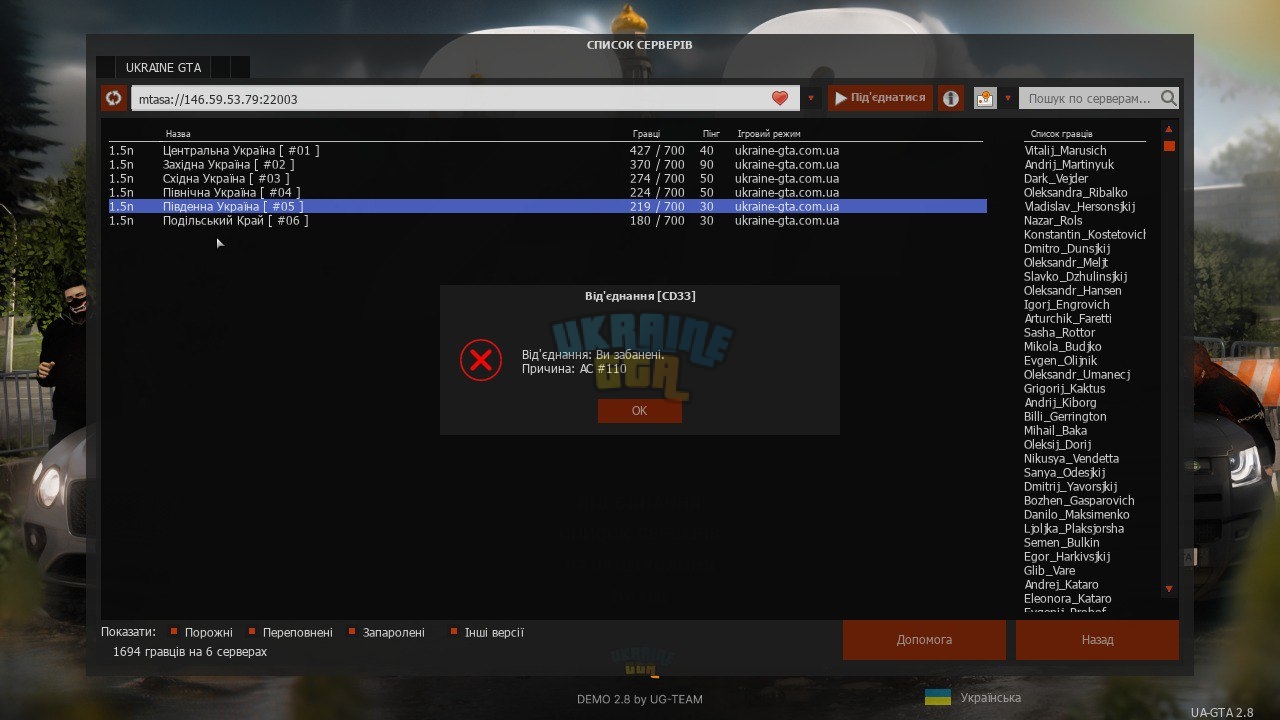Click the Назад back button

point(1097,640)
